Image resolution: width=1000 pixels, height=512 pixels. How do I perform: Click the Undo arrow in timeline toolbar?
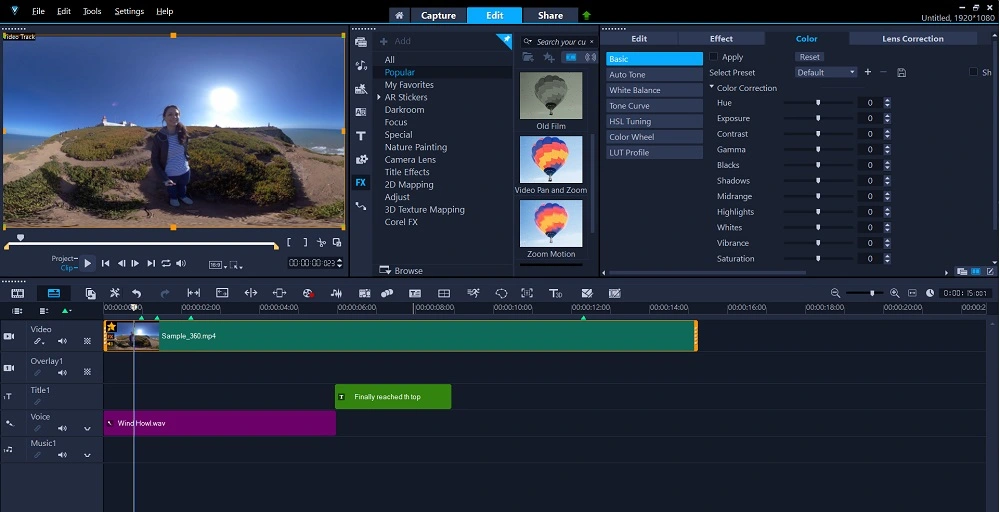tap(137, 293)
